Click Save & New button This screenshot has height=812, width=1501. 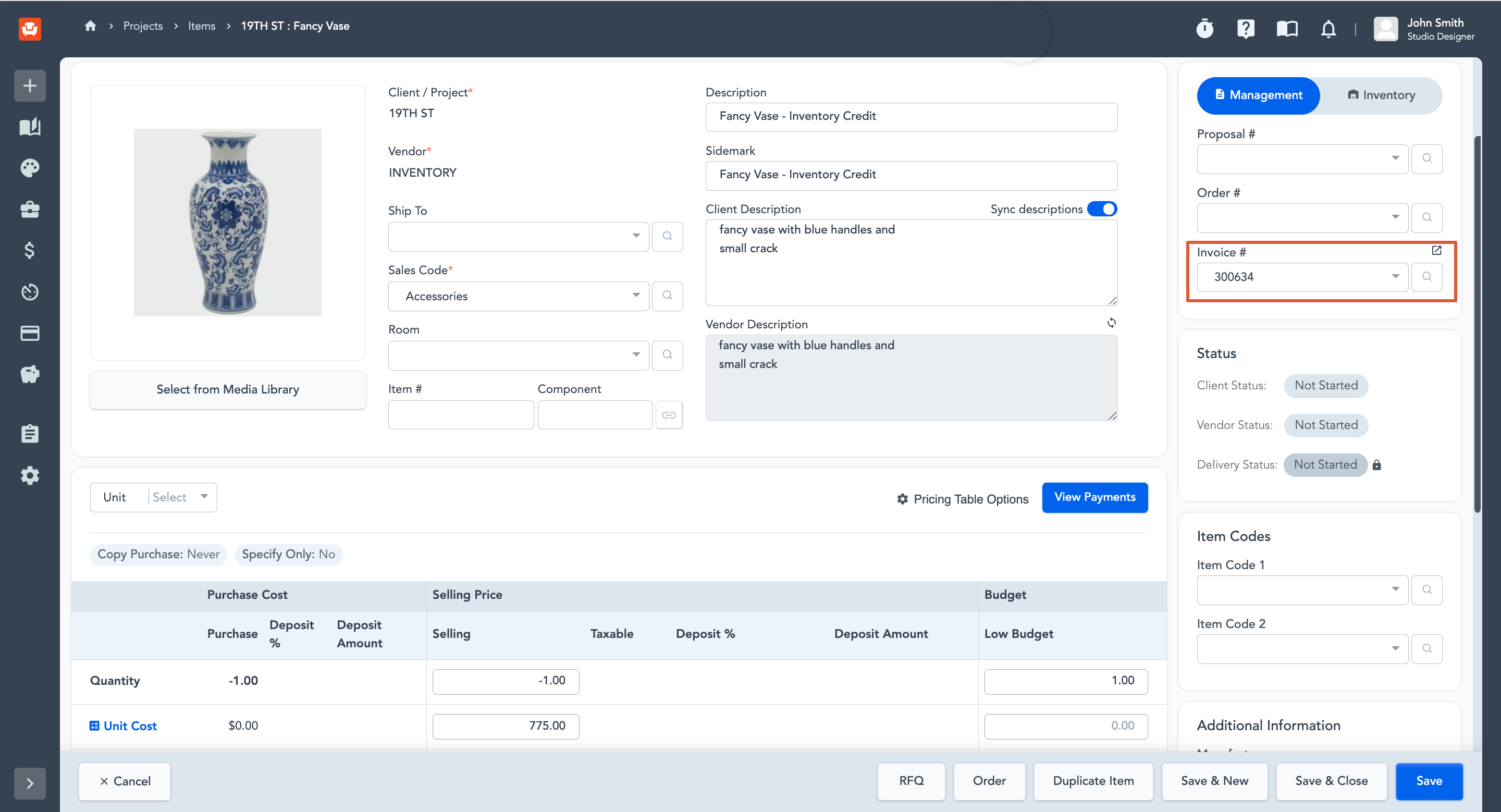1214,781
